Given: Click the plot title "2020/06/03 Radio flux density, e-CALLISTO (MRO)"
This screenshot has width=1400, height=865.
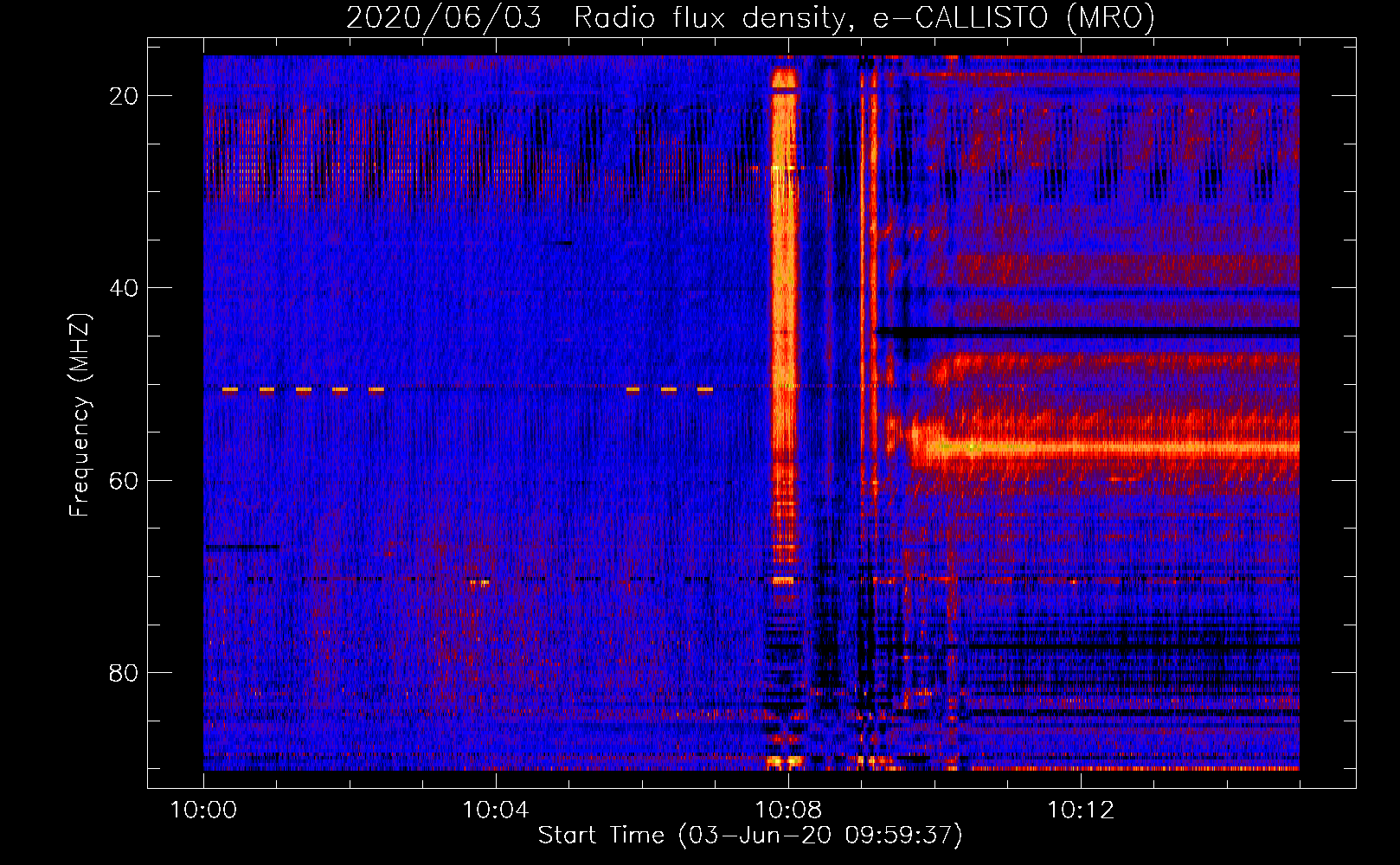Looking at the screenshot, I should tap(750, 17).
